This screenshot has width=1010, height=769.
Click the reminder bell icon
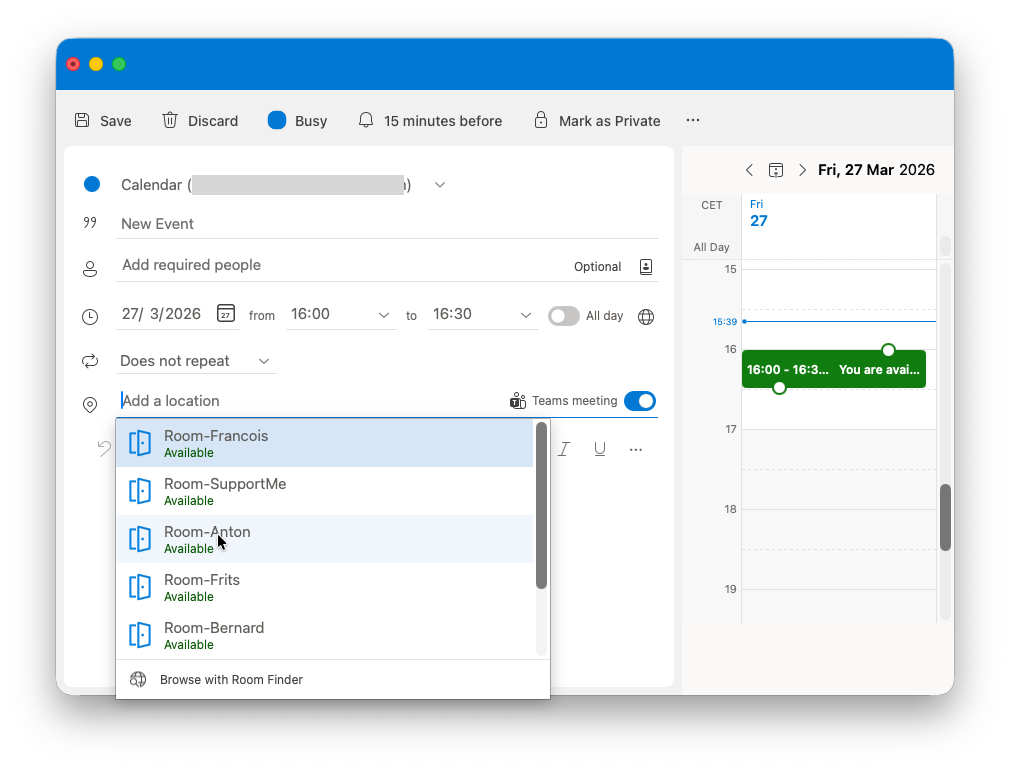pyautogui.click(x=366, y=120)
